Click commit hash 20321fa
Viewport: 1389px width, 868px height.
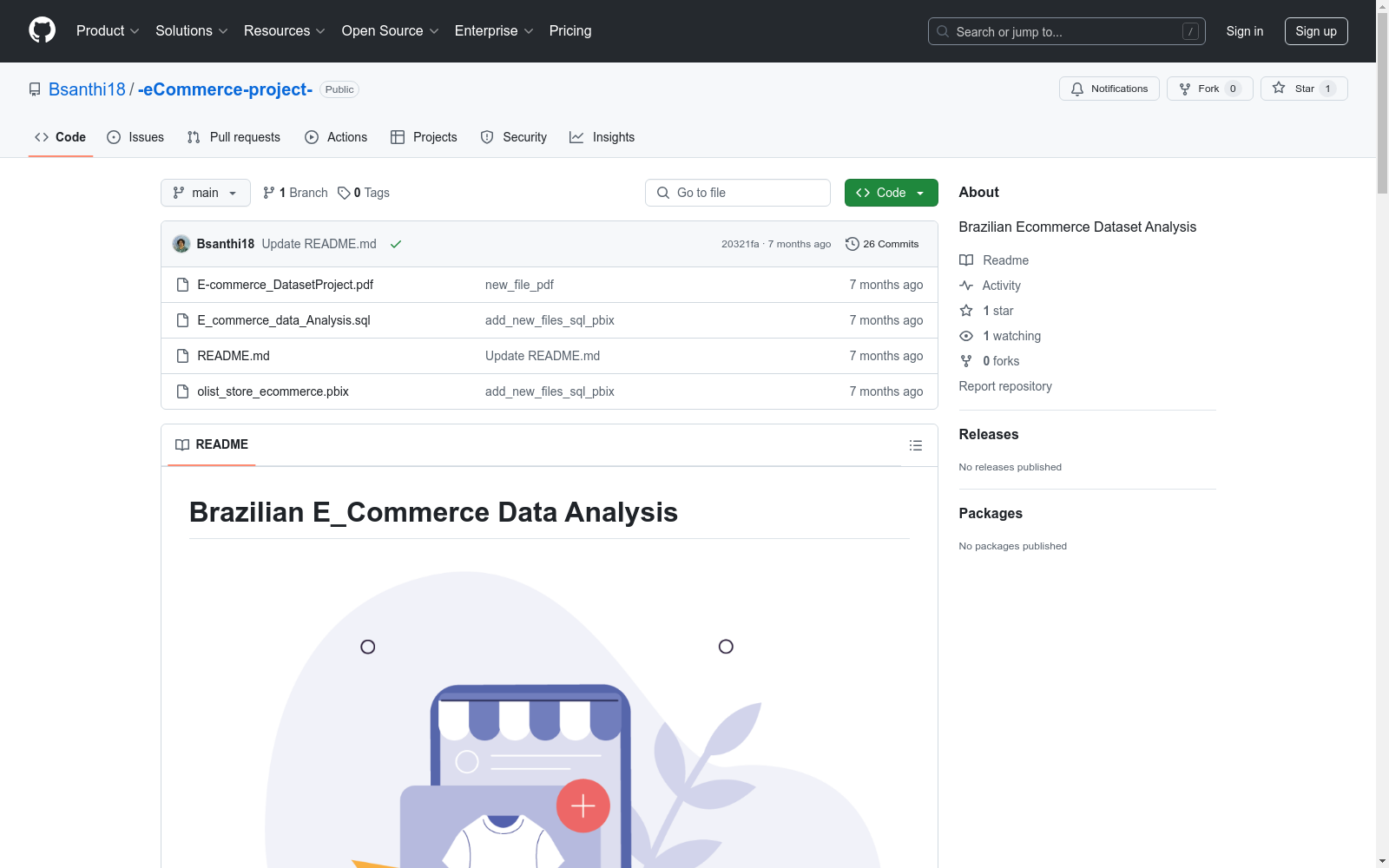point(741,244)
